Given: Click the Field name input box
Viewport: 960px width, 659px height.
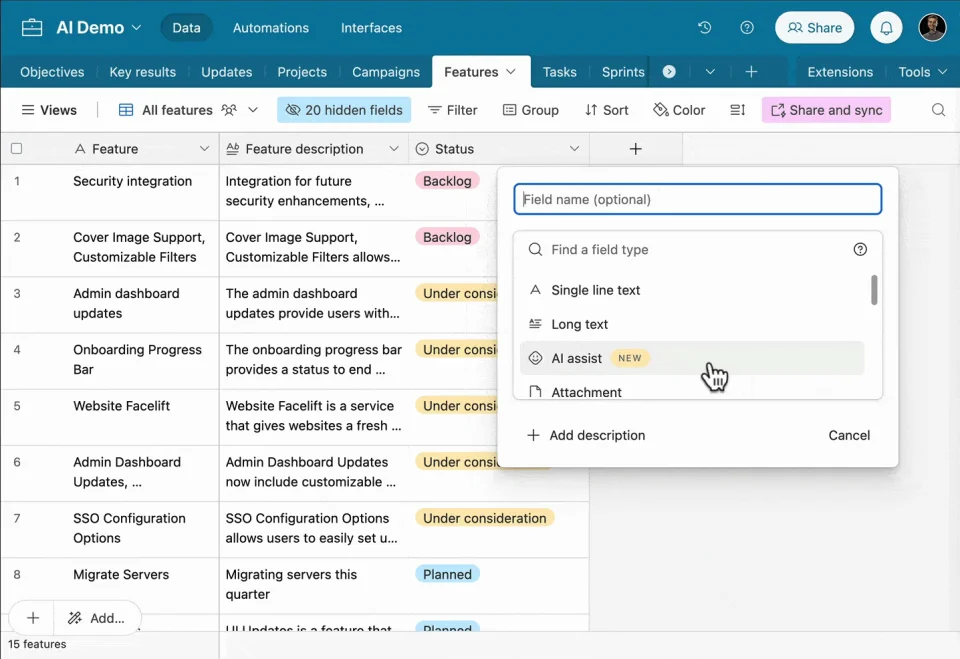Looking at the screenshot, I should (697, 199).
